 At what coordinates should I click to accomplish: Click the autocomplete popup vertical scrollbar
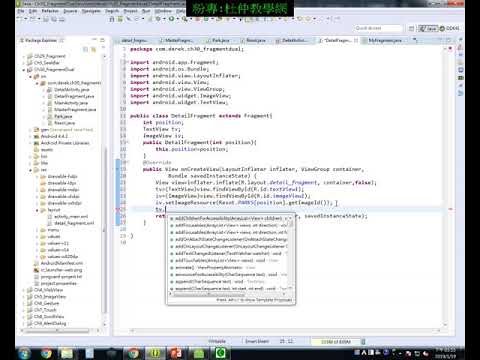(x=291, y=253)
